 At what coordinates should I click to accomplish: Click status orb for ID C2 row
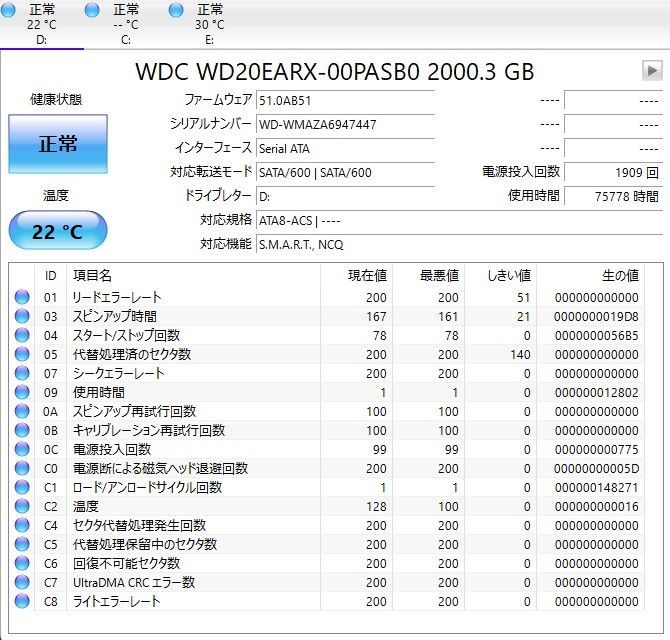[x=22, y=506]
